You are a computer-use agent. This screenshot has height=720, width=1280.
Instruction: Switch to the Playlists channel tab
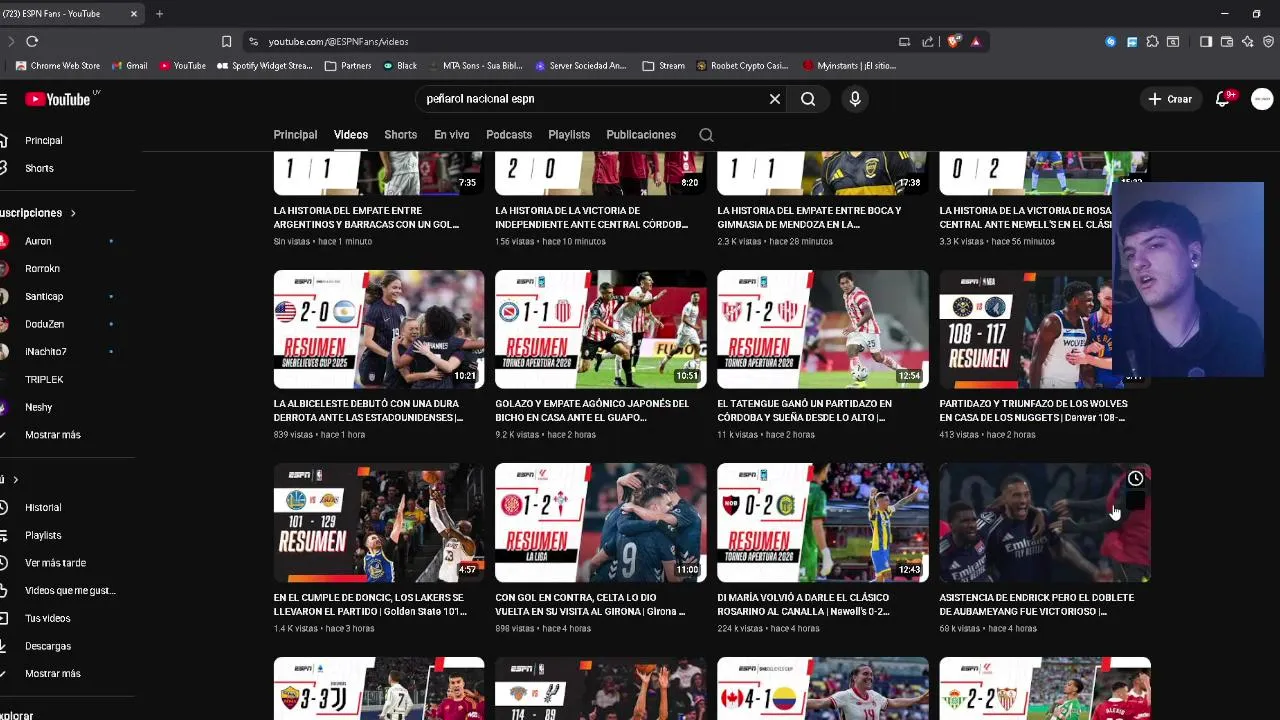569,135
